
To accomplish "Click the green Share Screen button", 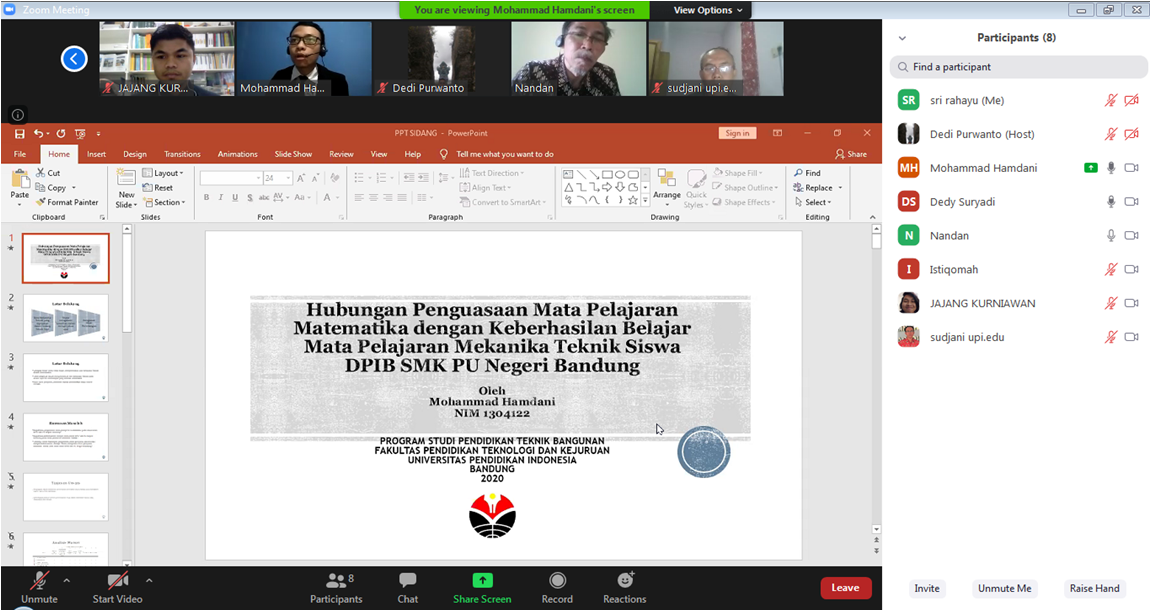I will [482, 588].
